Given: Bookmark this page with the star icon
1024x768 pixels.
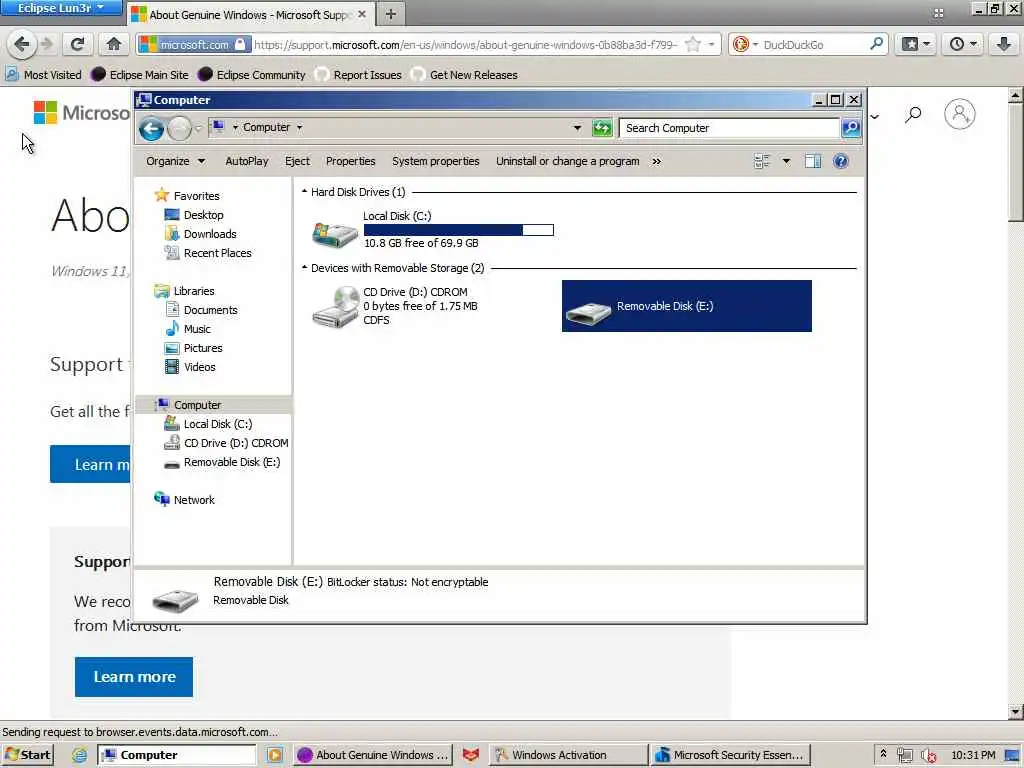Looking at the screenshot, I should 694,44.
